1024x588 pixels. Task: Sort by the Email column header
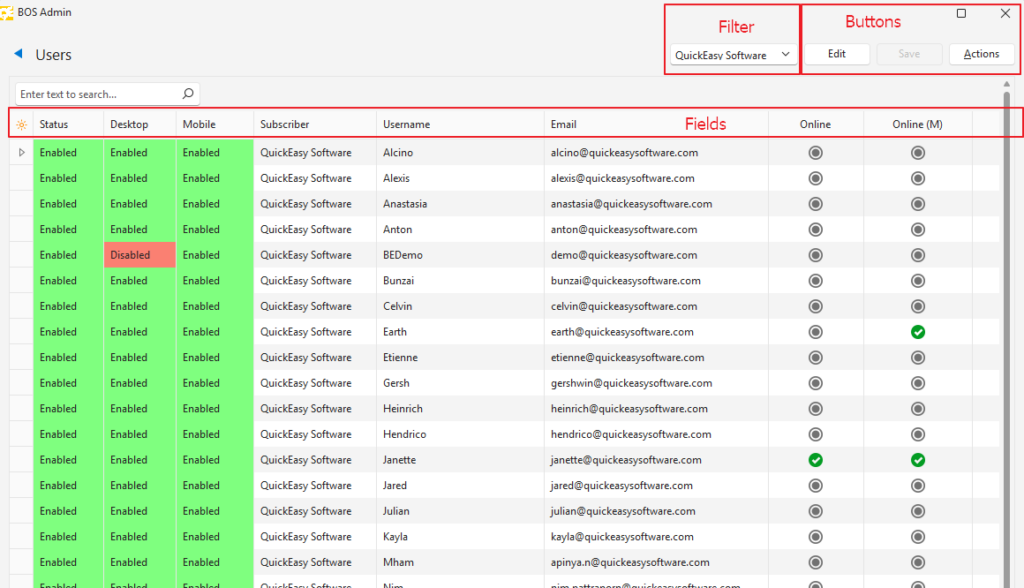click(563, 125)
